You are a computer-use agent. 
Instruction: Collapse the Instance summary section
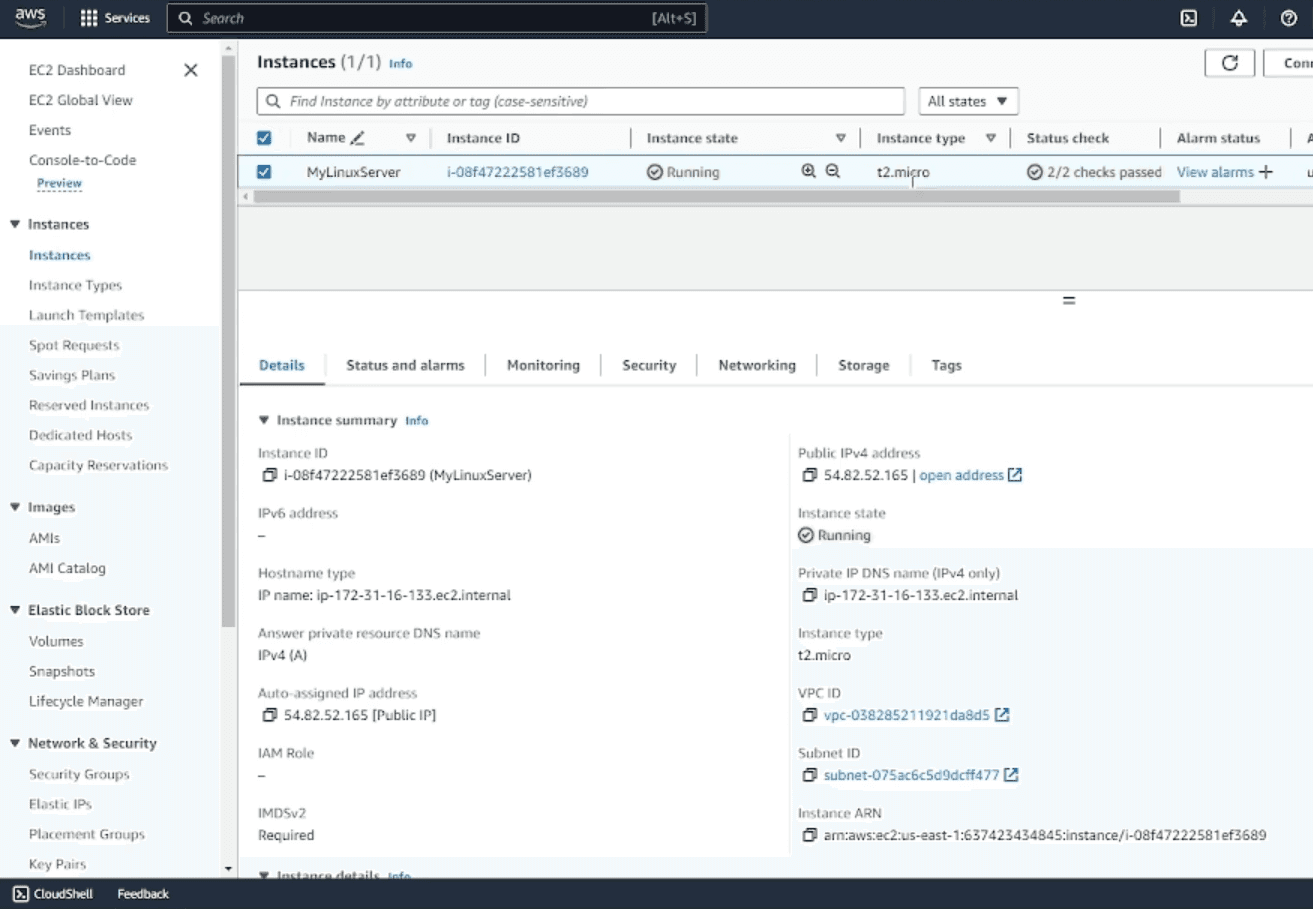[x=264, y=420]
